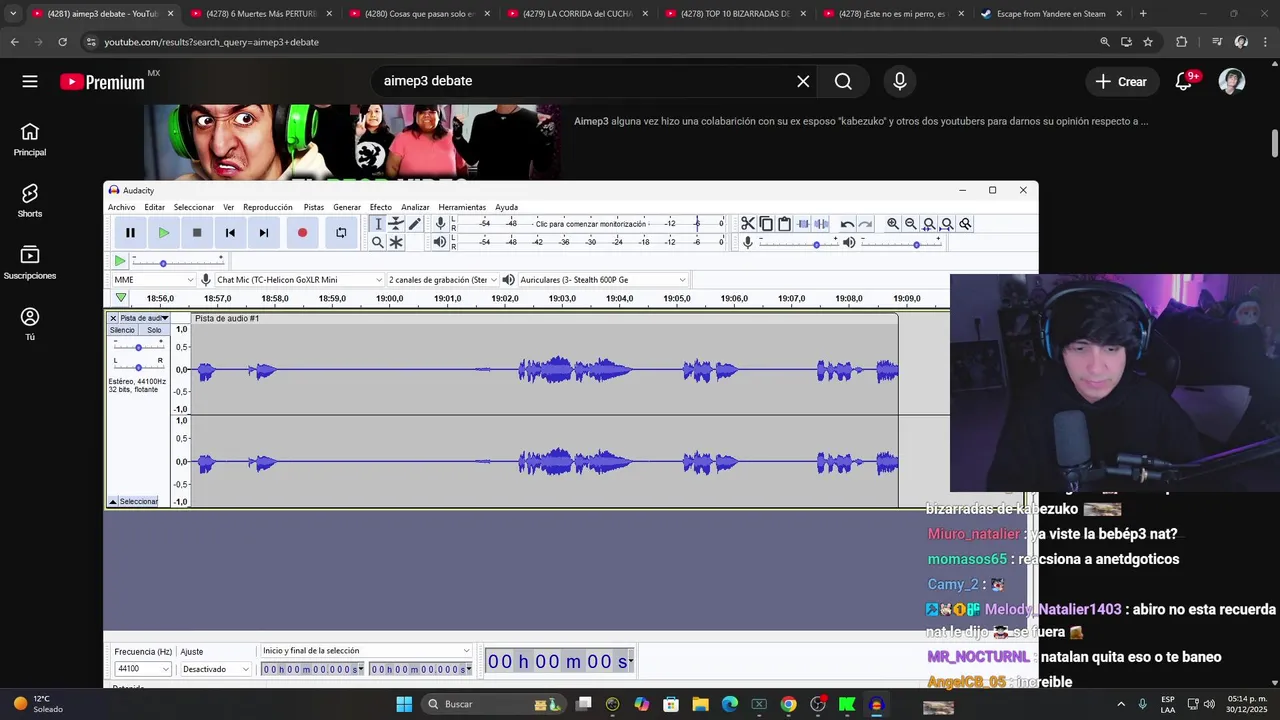Click the recording meter microphone icon
This screenshot has width=1280, height=720.
pos(440,224)
